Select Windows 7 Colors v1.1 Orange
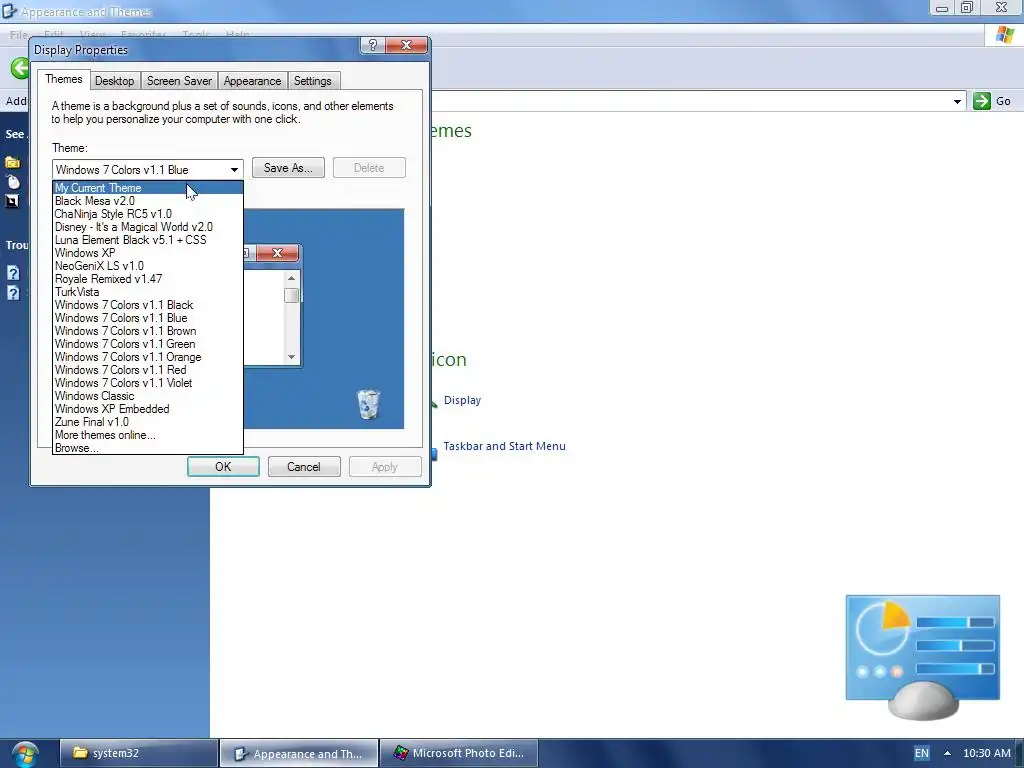Image resolution: width=1024 pixels, height=768 pixels. click(x=148, y=357)
